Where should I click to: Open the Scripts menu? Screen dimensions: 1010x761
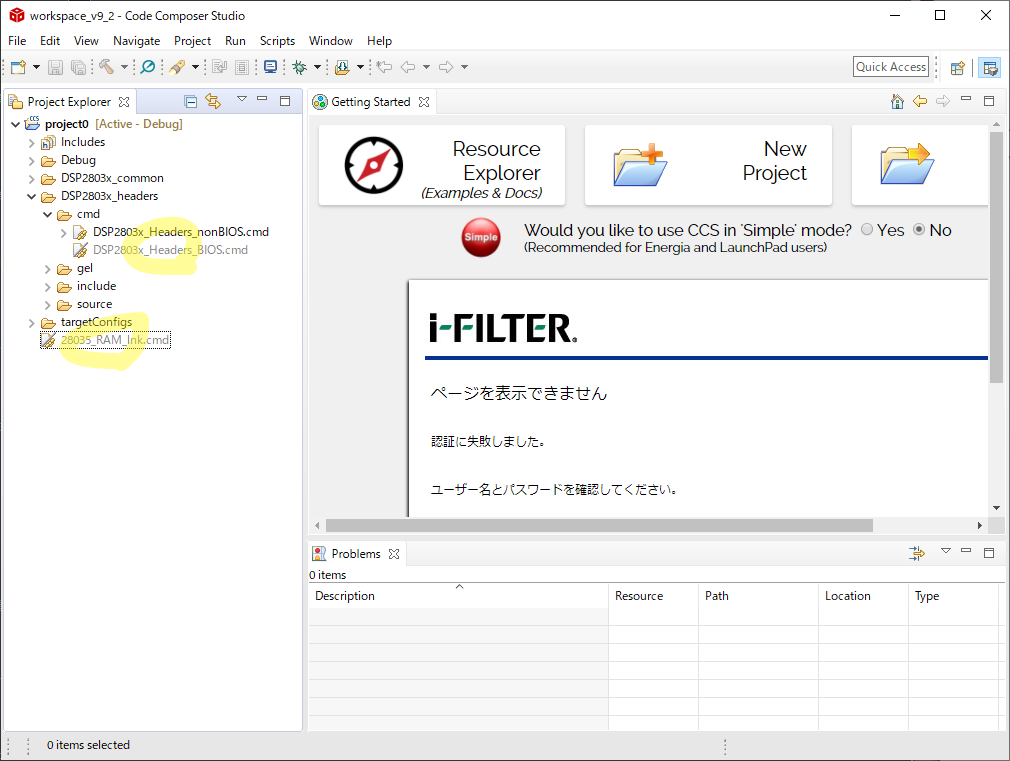[x=277, y=41]
